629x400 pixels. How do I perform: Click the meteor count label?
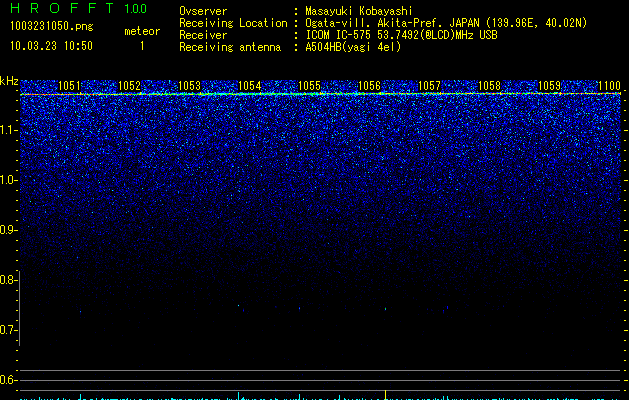(142, 31)
